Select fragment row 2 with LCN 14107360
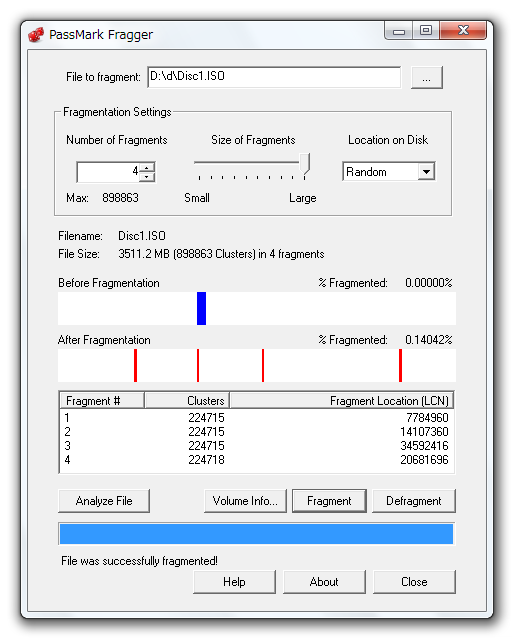 click(257, 432)
